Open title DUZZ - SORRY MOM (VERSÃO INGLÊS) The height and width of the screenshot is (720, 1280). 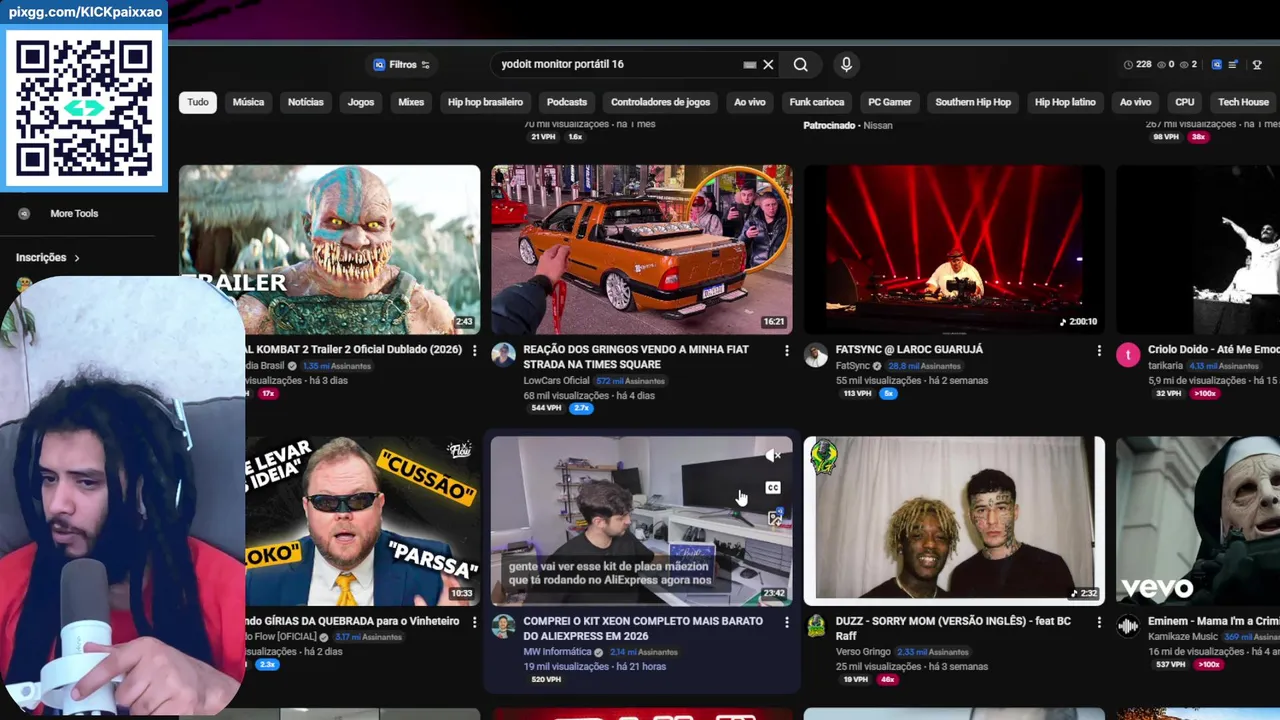click(953, 628)
